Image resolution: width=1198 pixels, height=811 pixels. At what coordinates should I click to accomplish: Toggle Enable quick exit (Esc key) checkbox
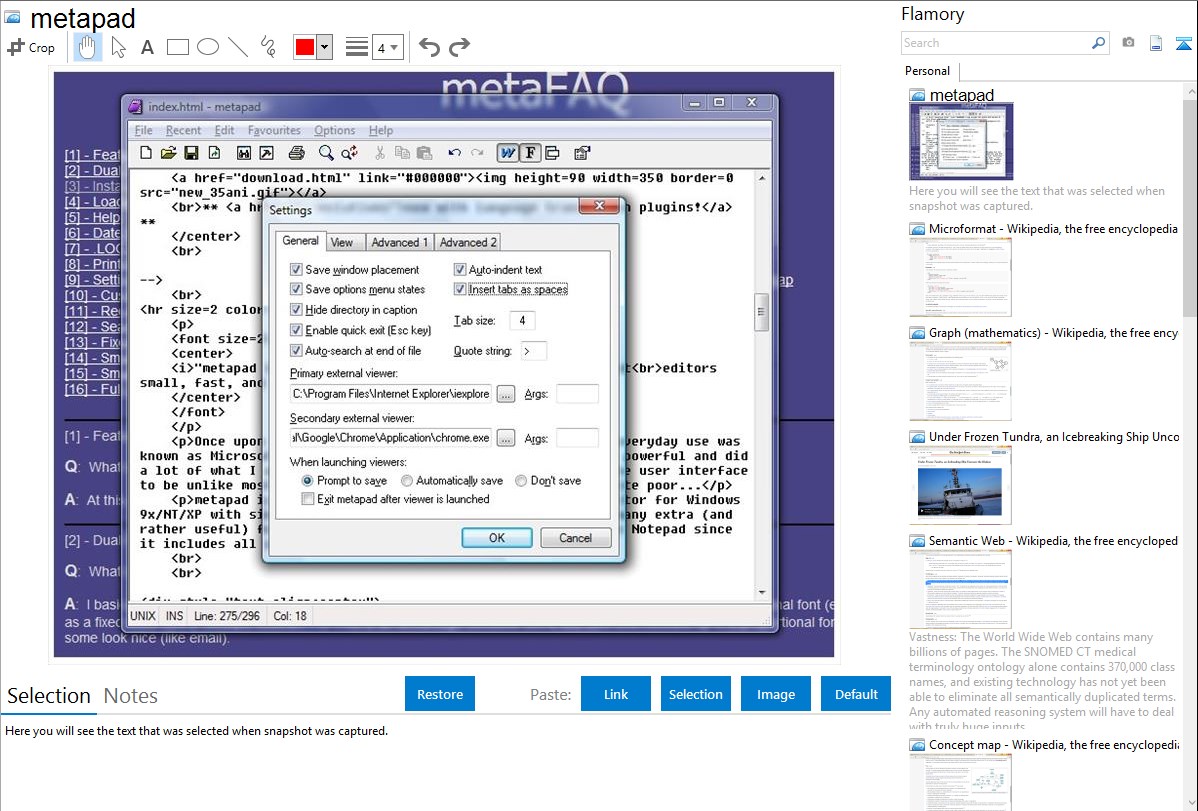coord(296,330)
